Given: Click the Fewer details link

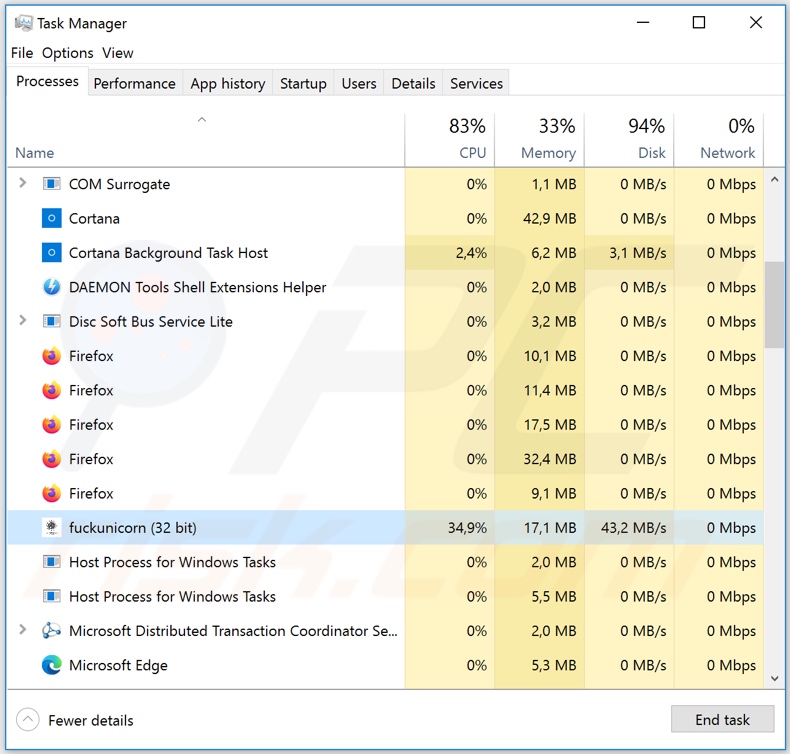Looking at the screenshot, I should pos(91,720).
